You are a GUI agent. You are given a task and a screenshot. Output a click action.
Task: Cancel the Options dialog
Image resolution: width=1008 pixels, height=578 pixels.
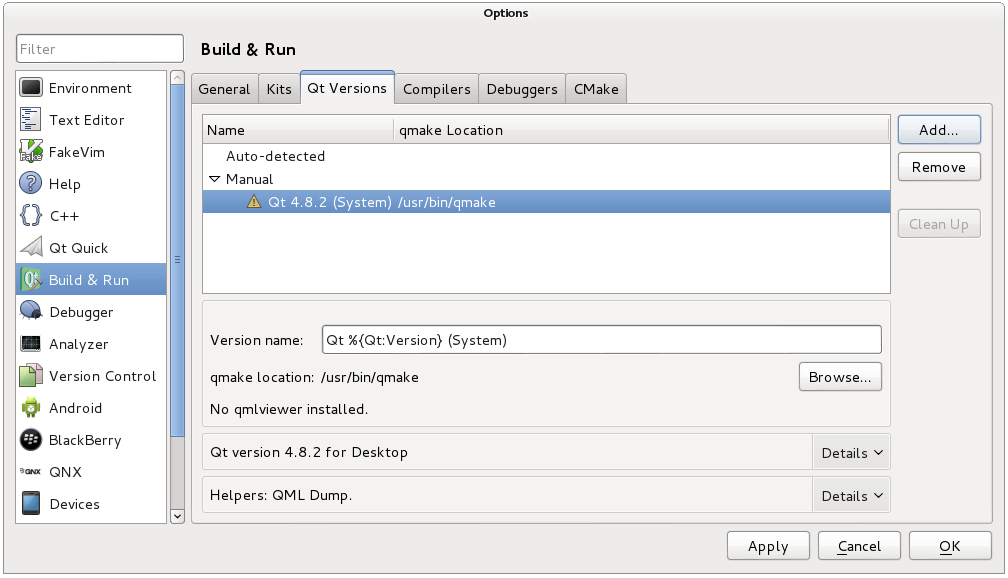(x=859, y=546)
